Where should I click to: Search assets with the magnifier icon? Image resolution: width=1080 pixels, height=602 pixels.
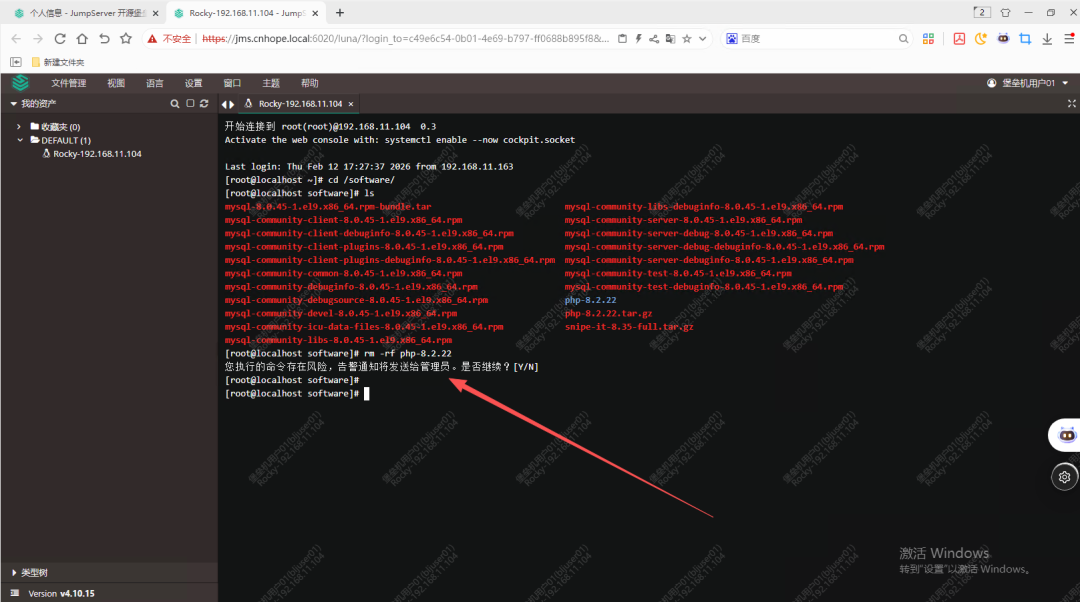tap(175, 103)
